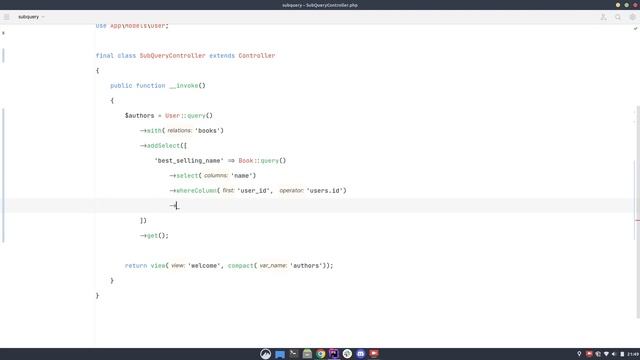Click the 'user_id' string argument
This screenshot has height=360, width=640.
tap(253, 191)
